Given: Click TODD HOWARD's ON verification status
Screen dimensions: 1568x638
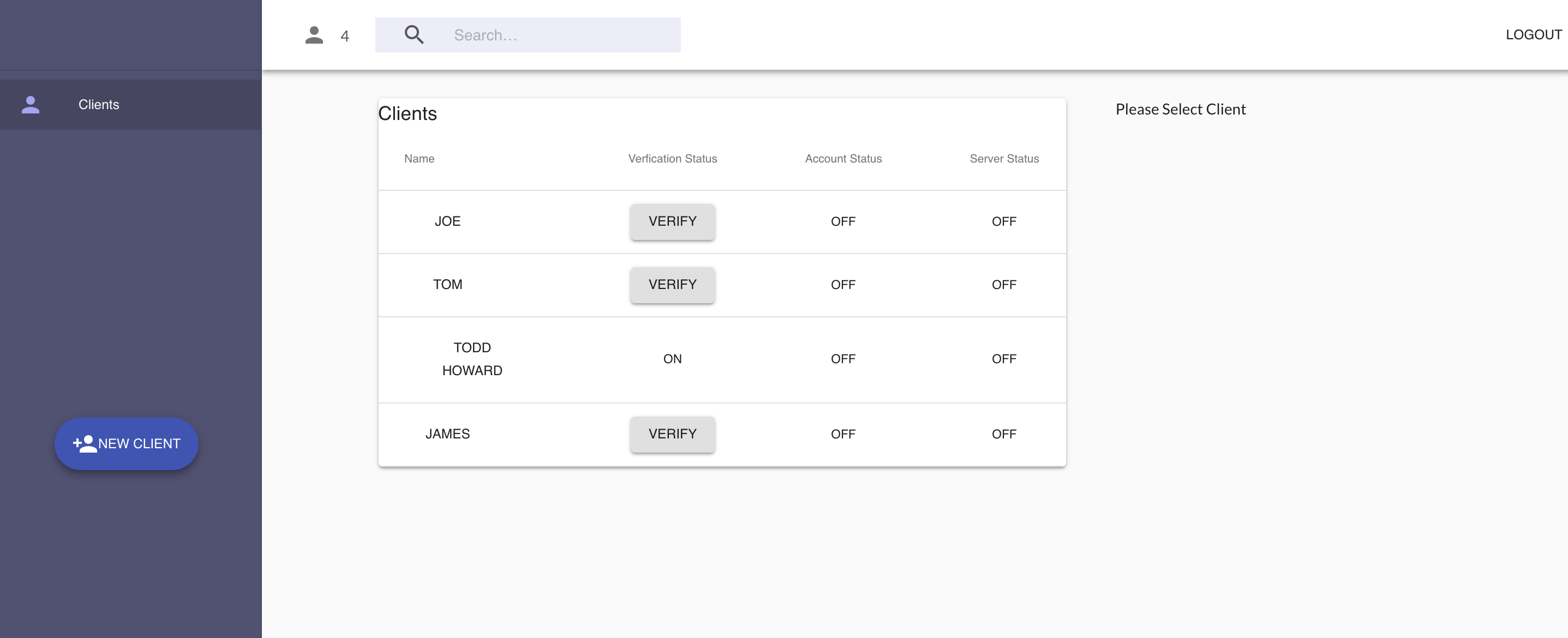Looking at the screenshot, I should [672, 359].
